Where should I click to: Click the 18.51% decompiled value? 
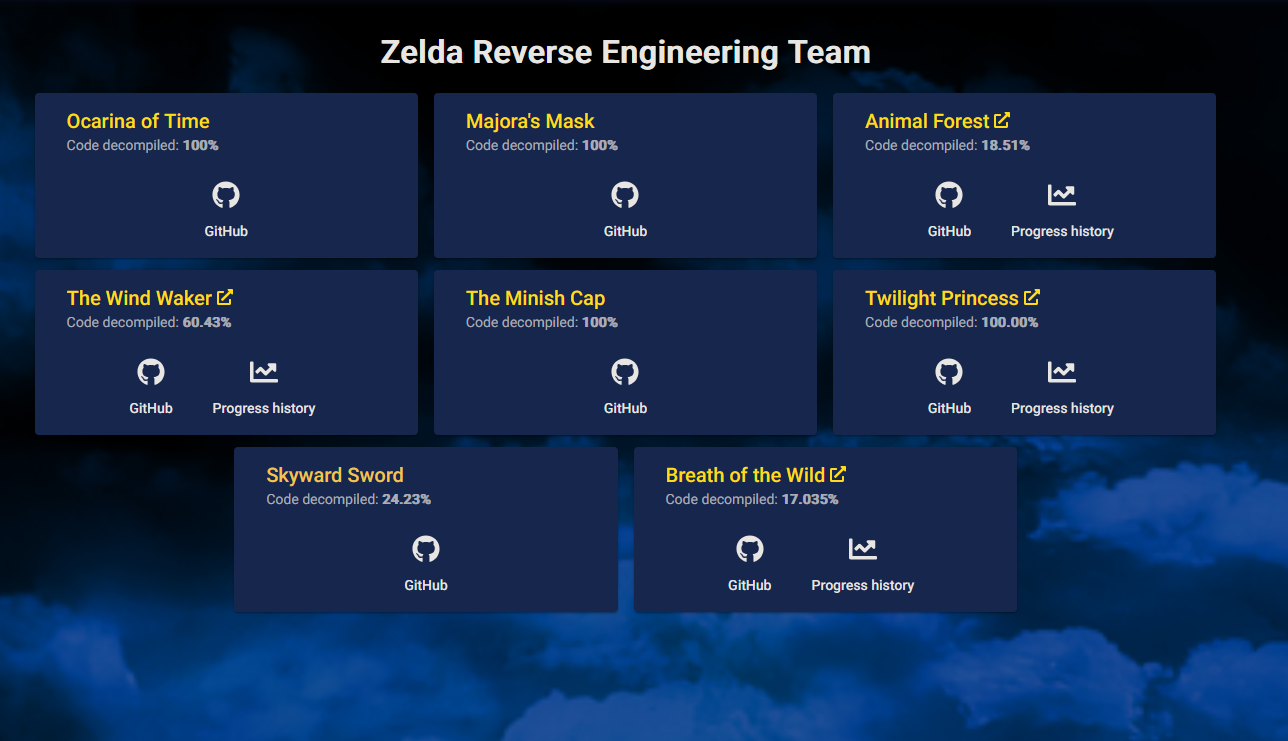[1005, 145]
